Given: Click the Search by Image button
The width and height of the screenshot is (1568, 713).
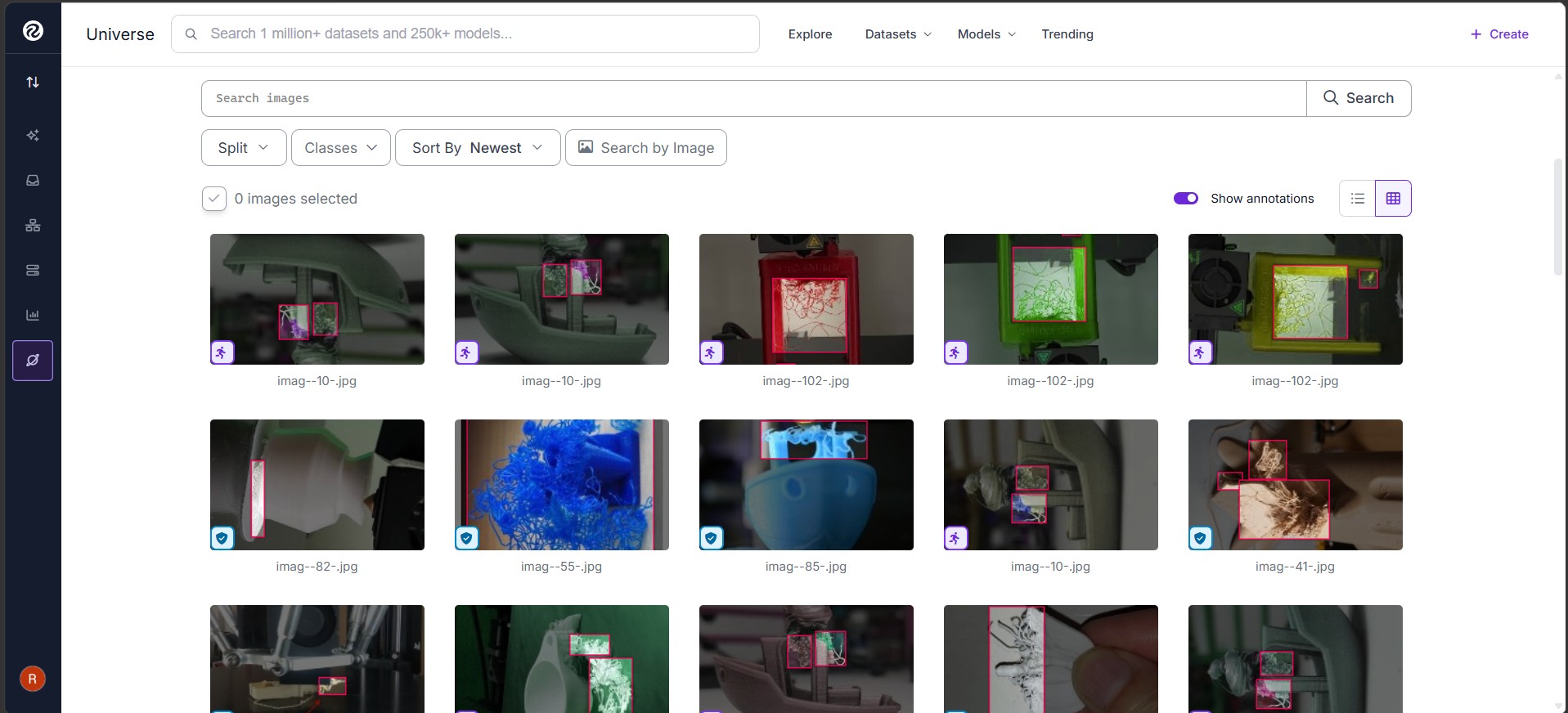Looking at the screenshot, I should pos(646,148).
